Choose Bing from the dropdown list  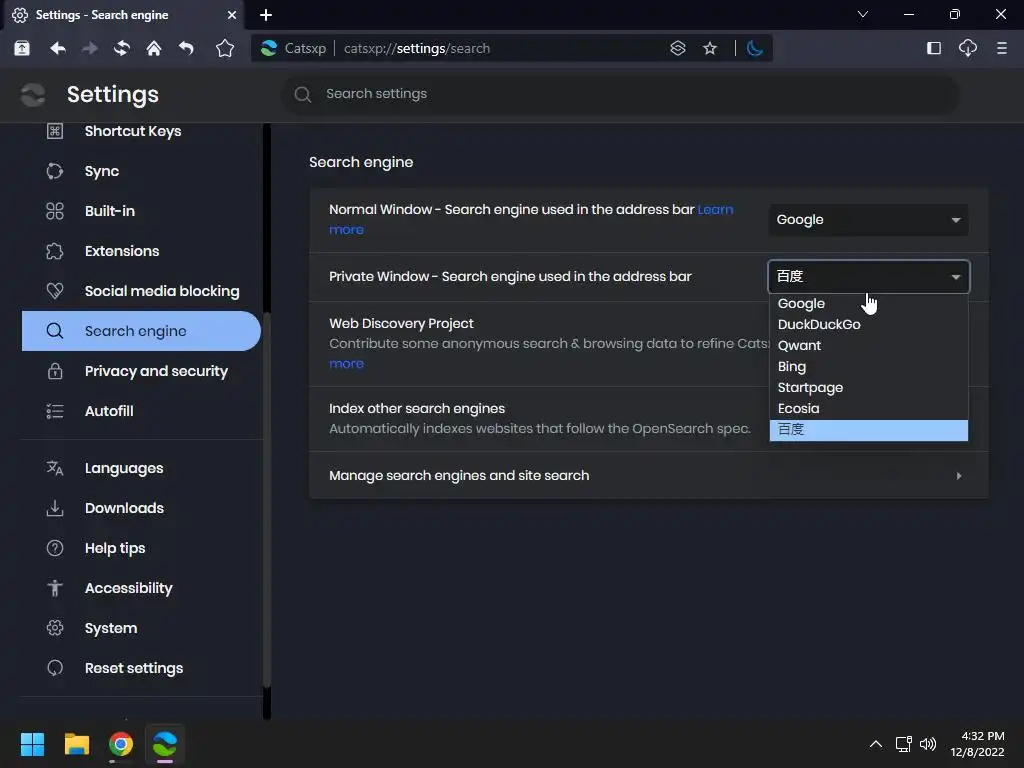pyautogui.click(x=869, y=366)
